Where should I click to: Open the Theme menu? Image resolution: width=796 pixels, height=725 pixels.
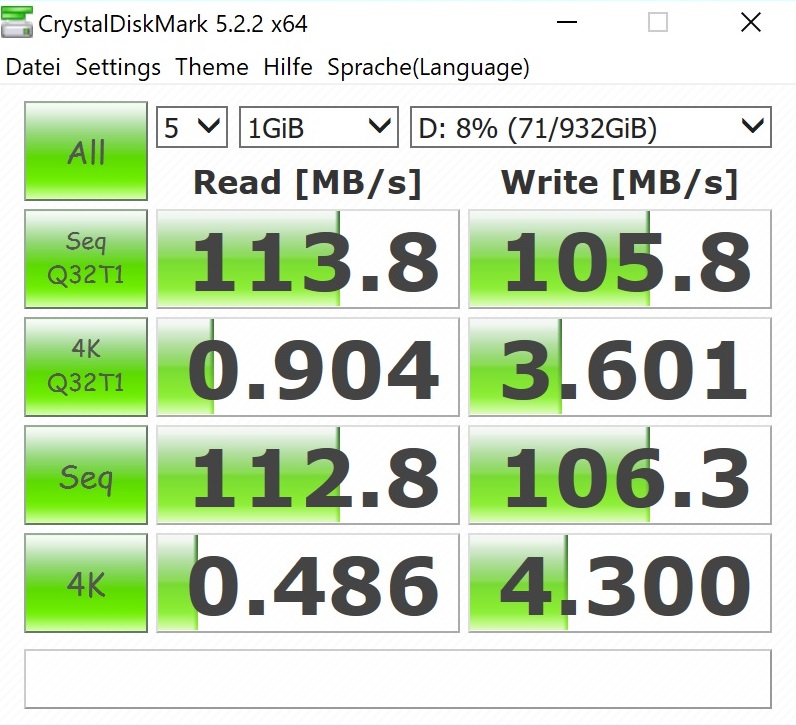212,68
